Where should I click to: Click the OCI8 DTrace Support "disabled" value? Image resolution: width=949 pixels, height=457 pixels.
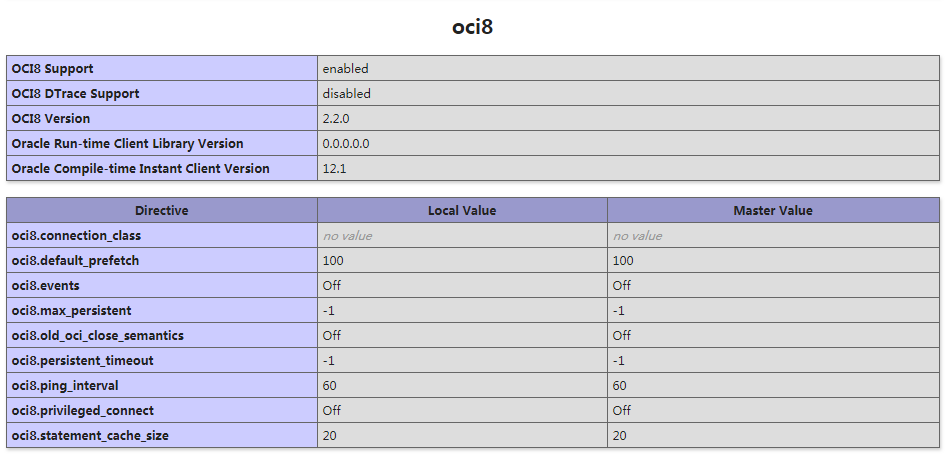[x=346, y=94]
